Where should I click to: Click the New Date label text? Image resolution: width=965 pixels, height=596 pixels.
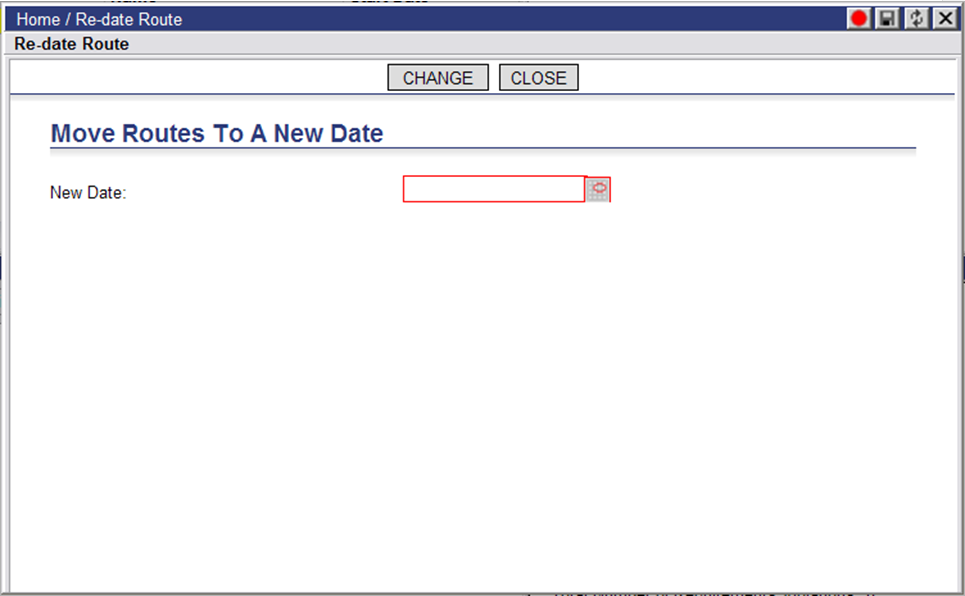tap(88, 193)
